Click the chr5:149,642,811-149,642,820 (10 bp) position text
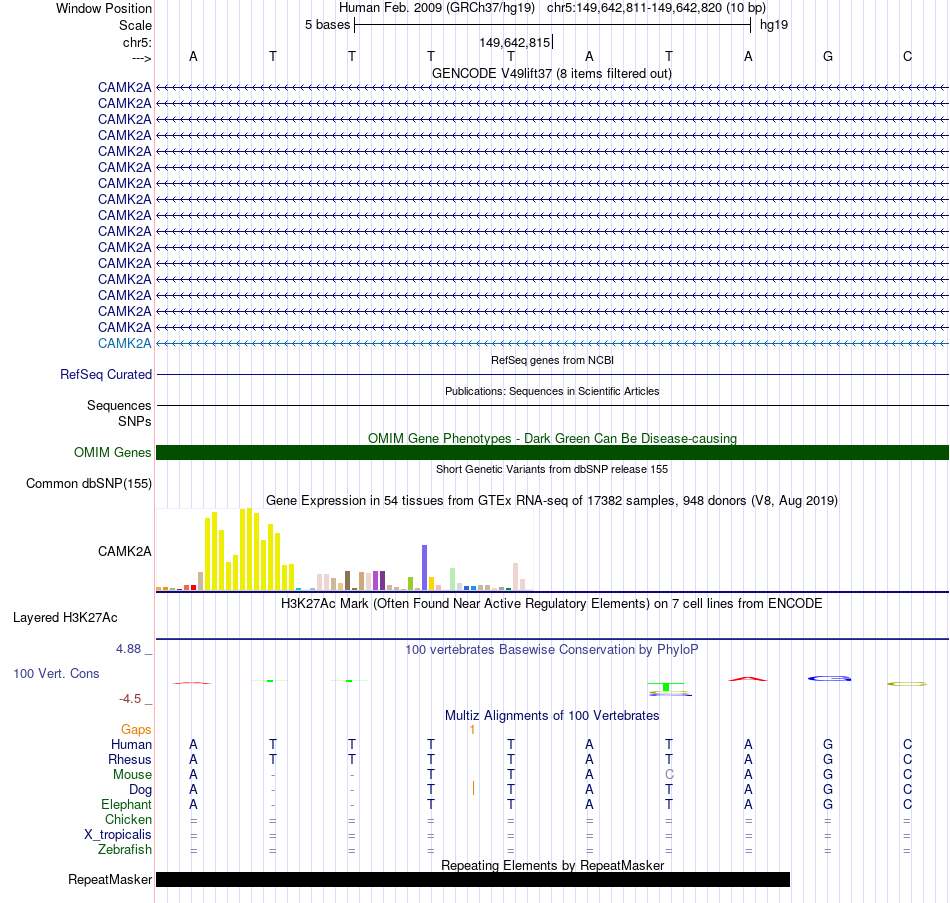950x903 pixels. coord(656,8)
